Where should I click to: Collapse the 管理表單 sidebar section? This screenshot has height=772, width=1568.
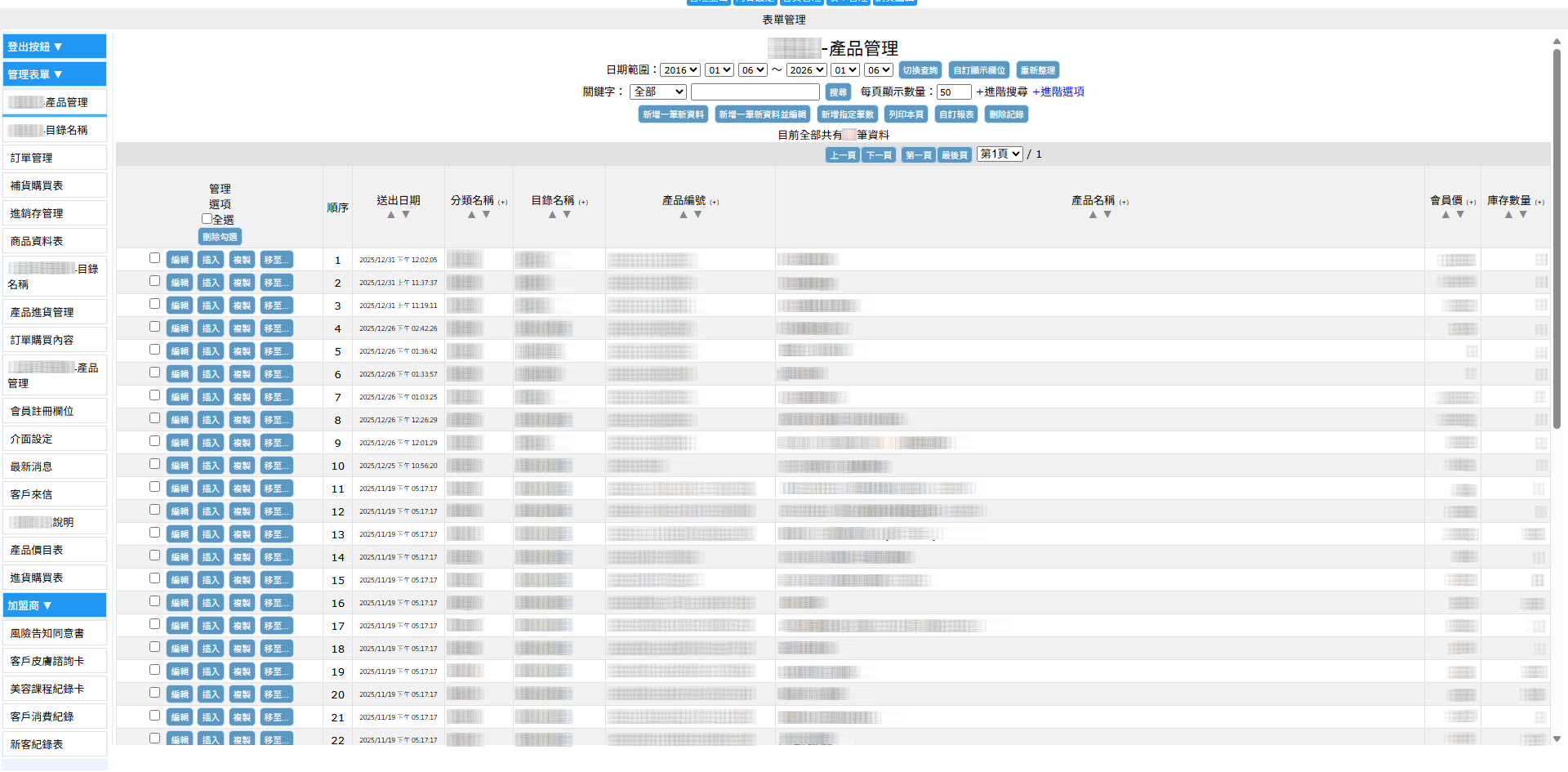point(55,74)
